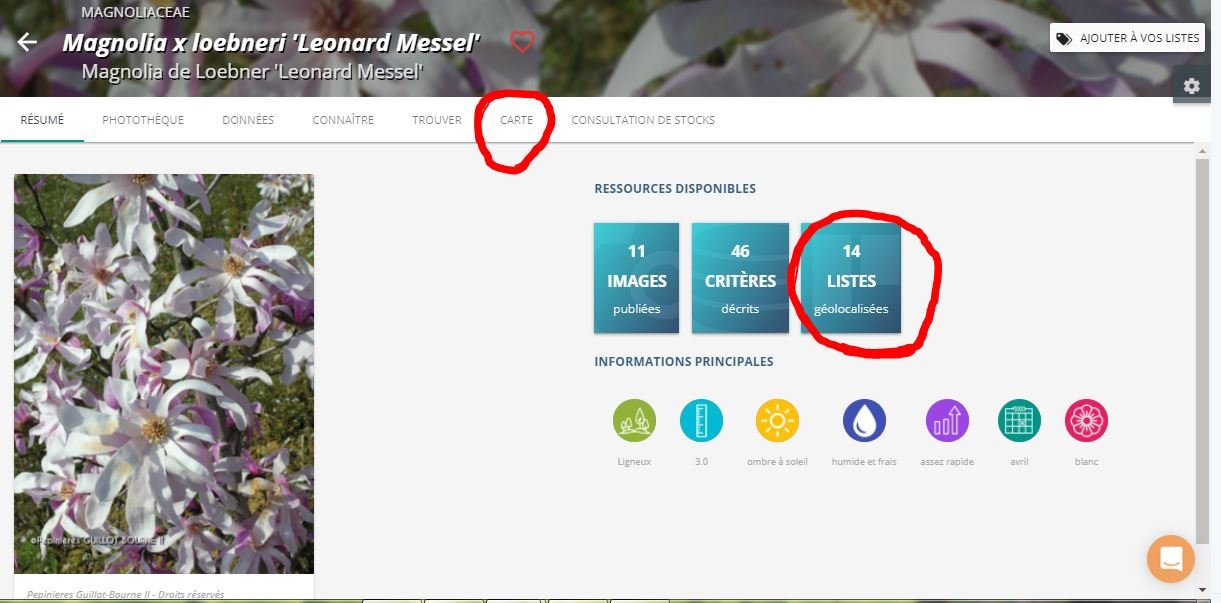Switch to the Photothèque tab
This screenshot has height=603, width=1221.
(143, 120)
